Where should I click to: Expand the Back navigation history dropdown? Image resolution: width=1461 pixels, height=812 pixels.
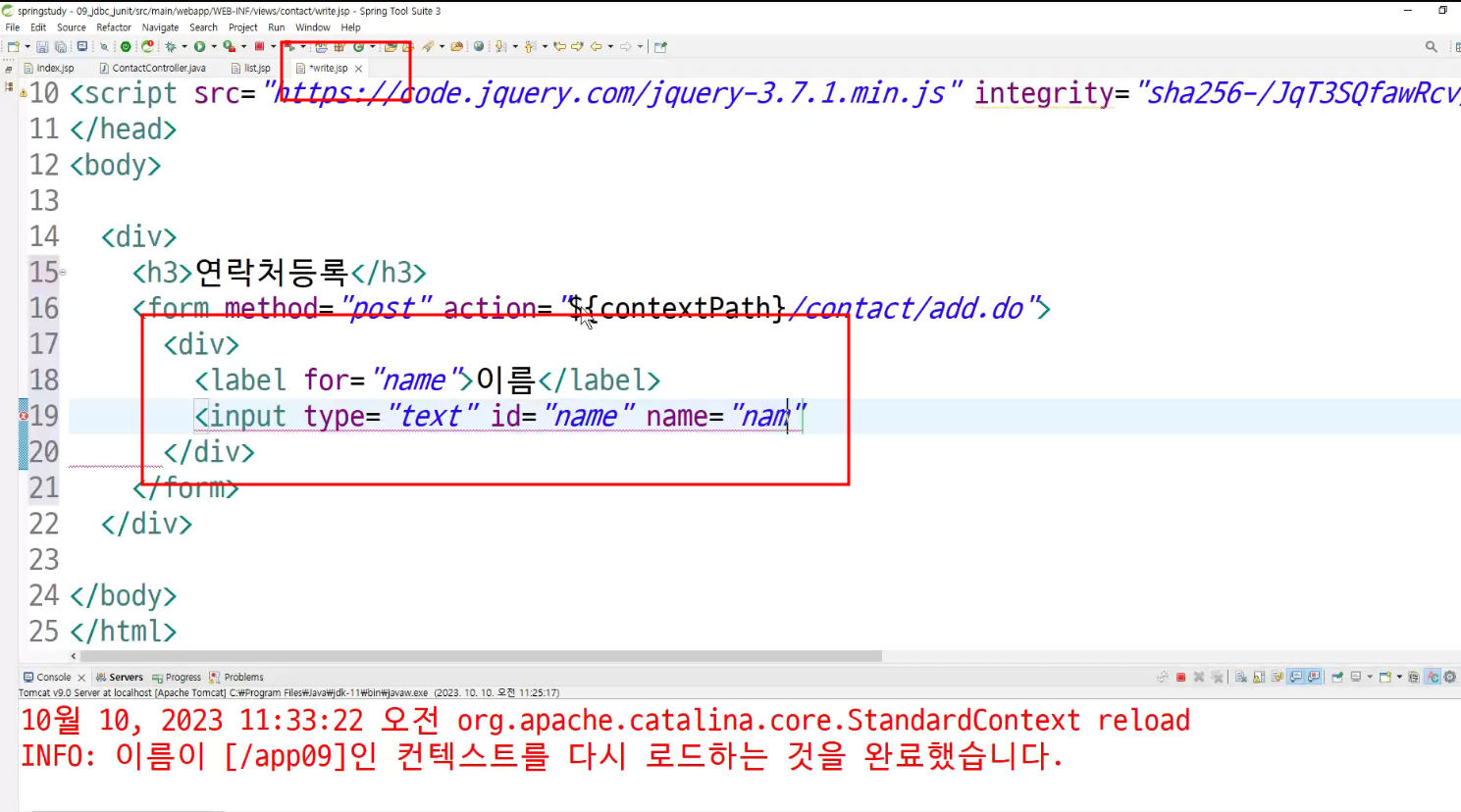click(x=610, y=46)
